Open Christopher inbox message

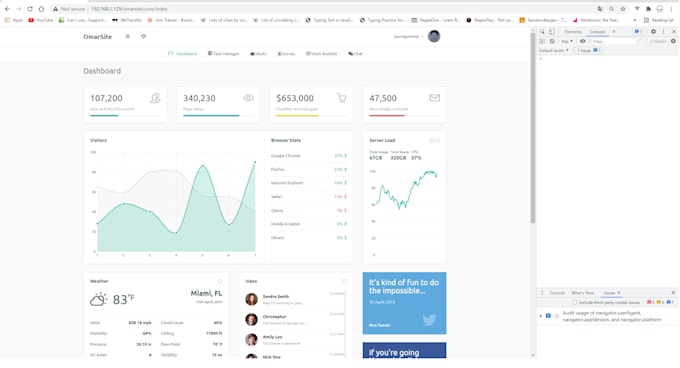[x=295, y=319]
